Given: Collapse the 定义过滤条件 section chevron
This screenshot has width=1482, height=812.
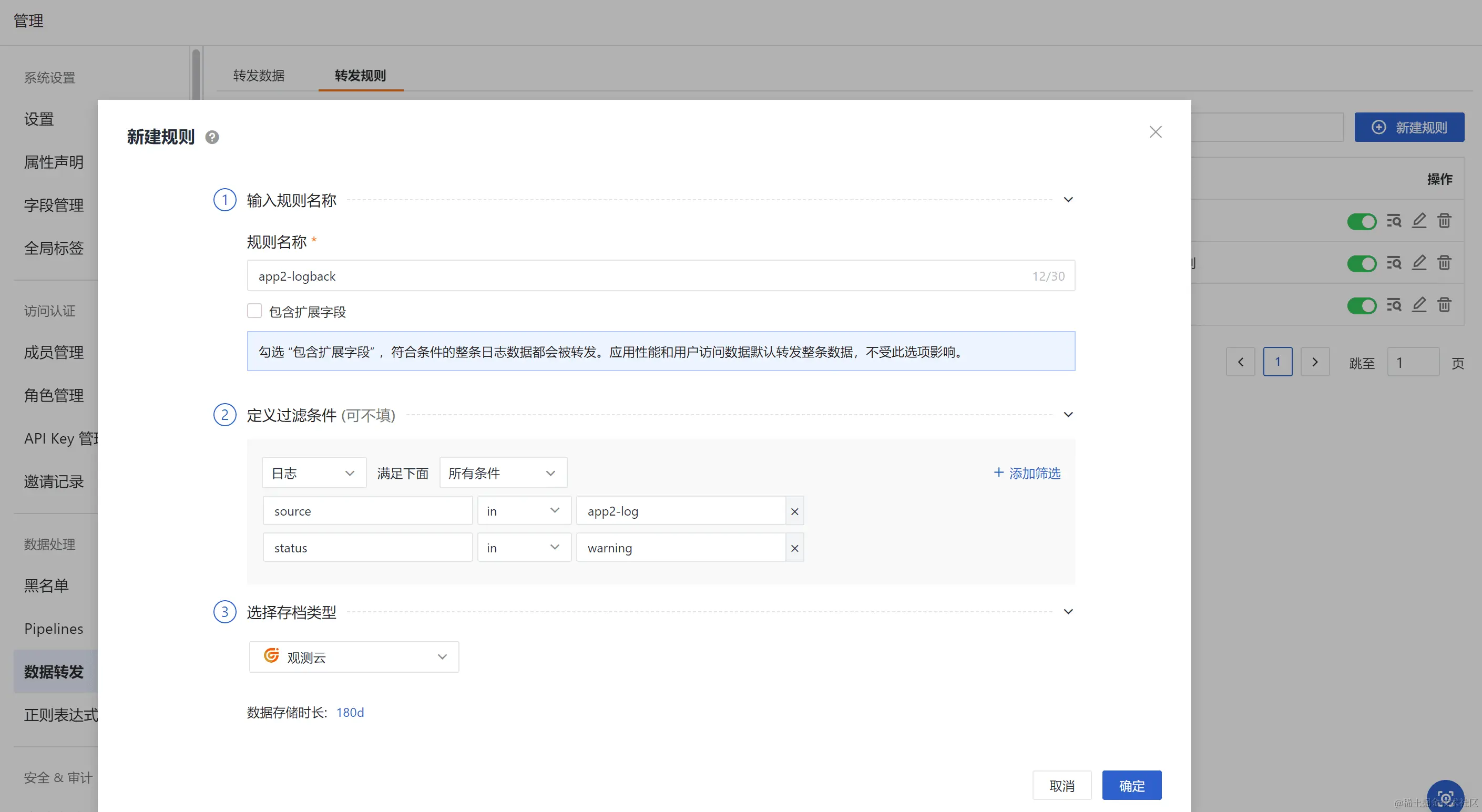Looking at the screenshot, I should point(1068,415).
